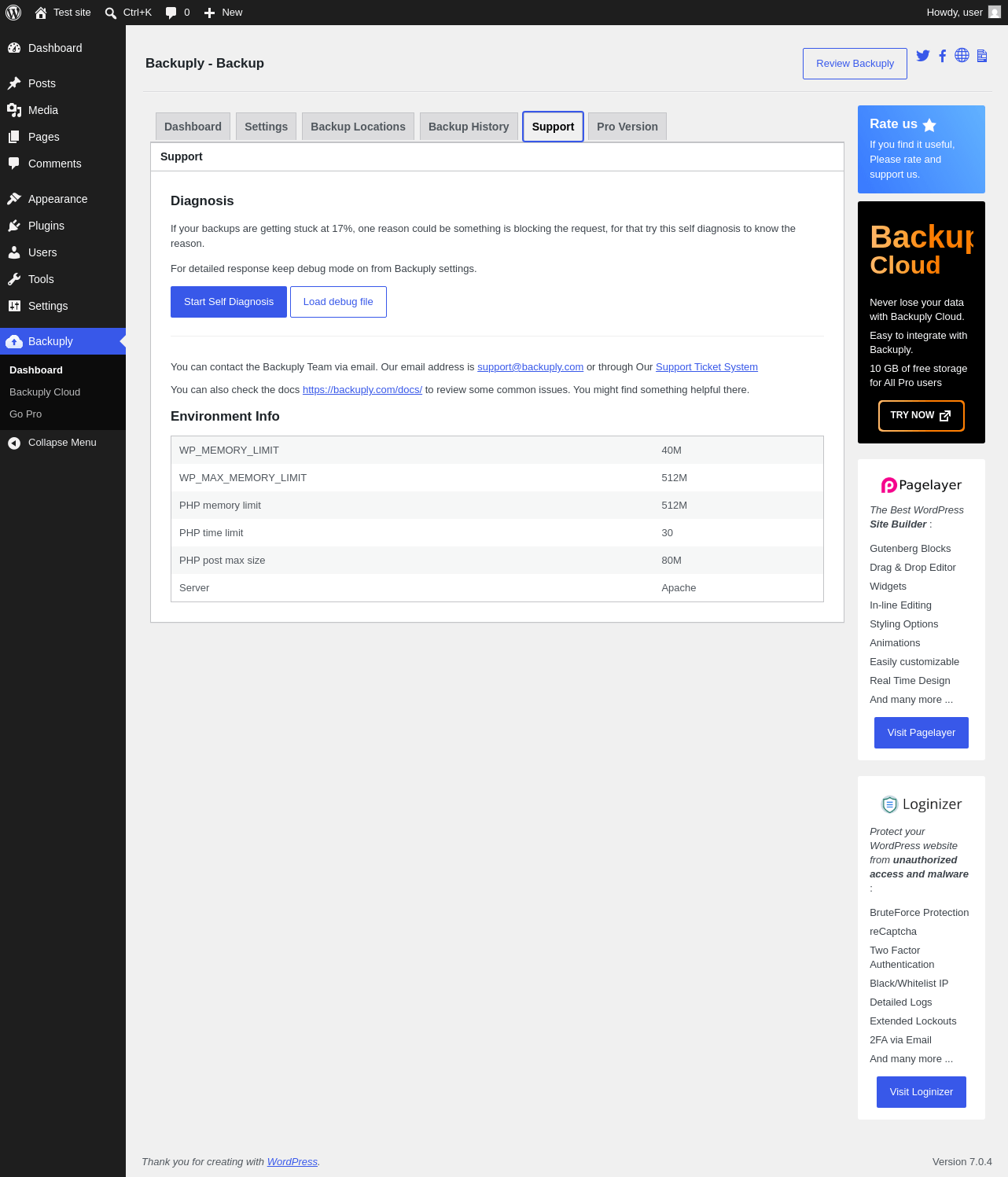
Task: Open the Backuply documentation page icon
Action: (982, 56)
